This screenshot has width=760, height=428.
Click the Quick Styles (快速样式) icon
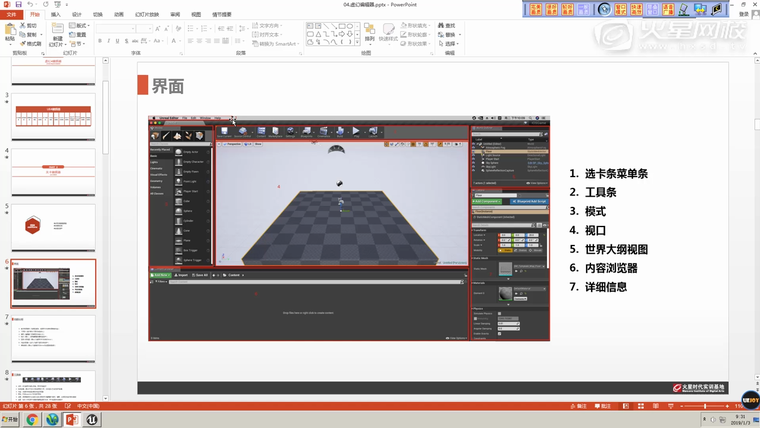coord(388,32)
